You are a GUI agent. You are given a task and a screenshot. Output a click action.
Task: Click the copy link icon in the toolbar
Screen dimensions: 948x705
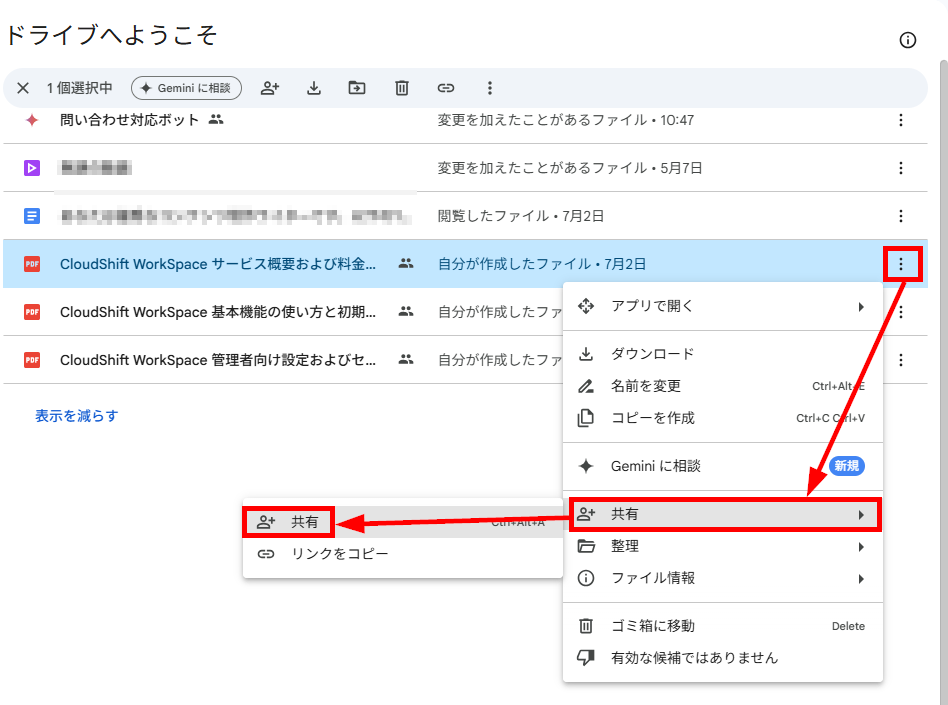click(446, 88)
